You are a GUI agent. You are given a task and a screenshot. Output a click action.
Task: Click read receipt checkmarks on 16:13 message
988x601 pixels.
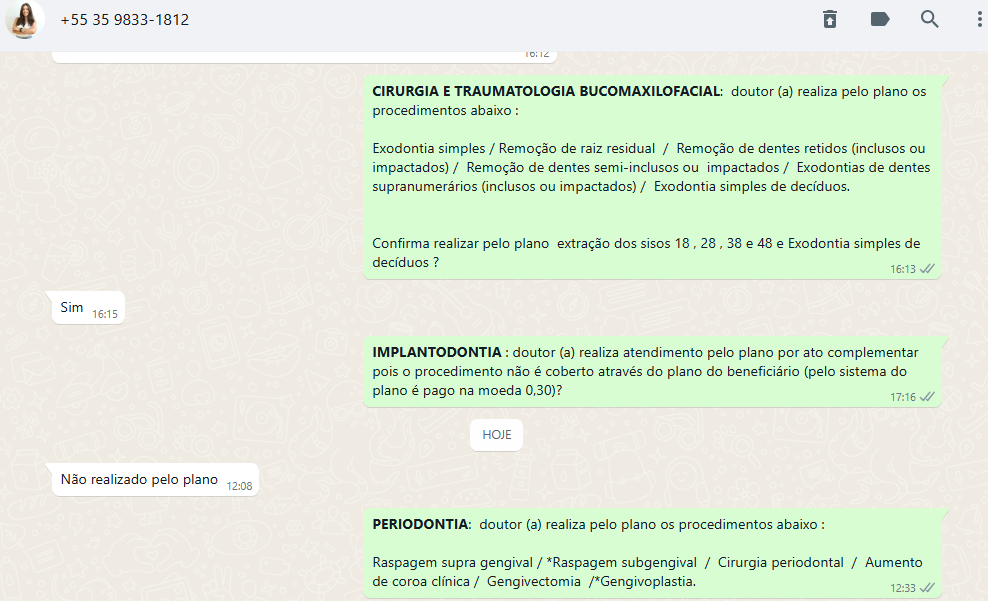(x=927, y=269)
